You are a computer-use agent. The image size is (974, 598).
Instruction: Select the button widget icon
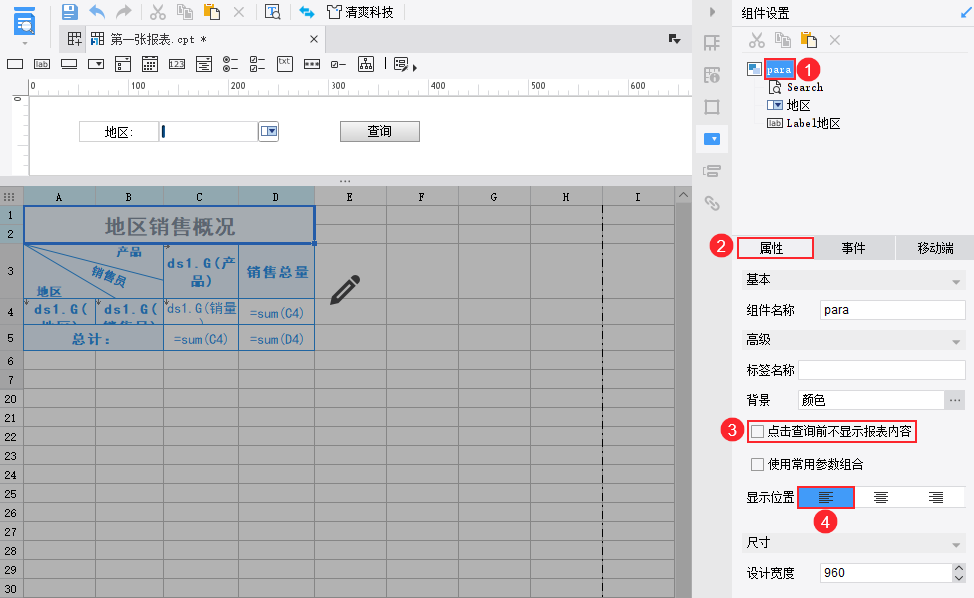pyautogui.click(x=69, y=64)
